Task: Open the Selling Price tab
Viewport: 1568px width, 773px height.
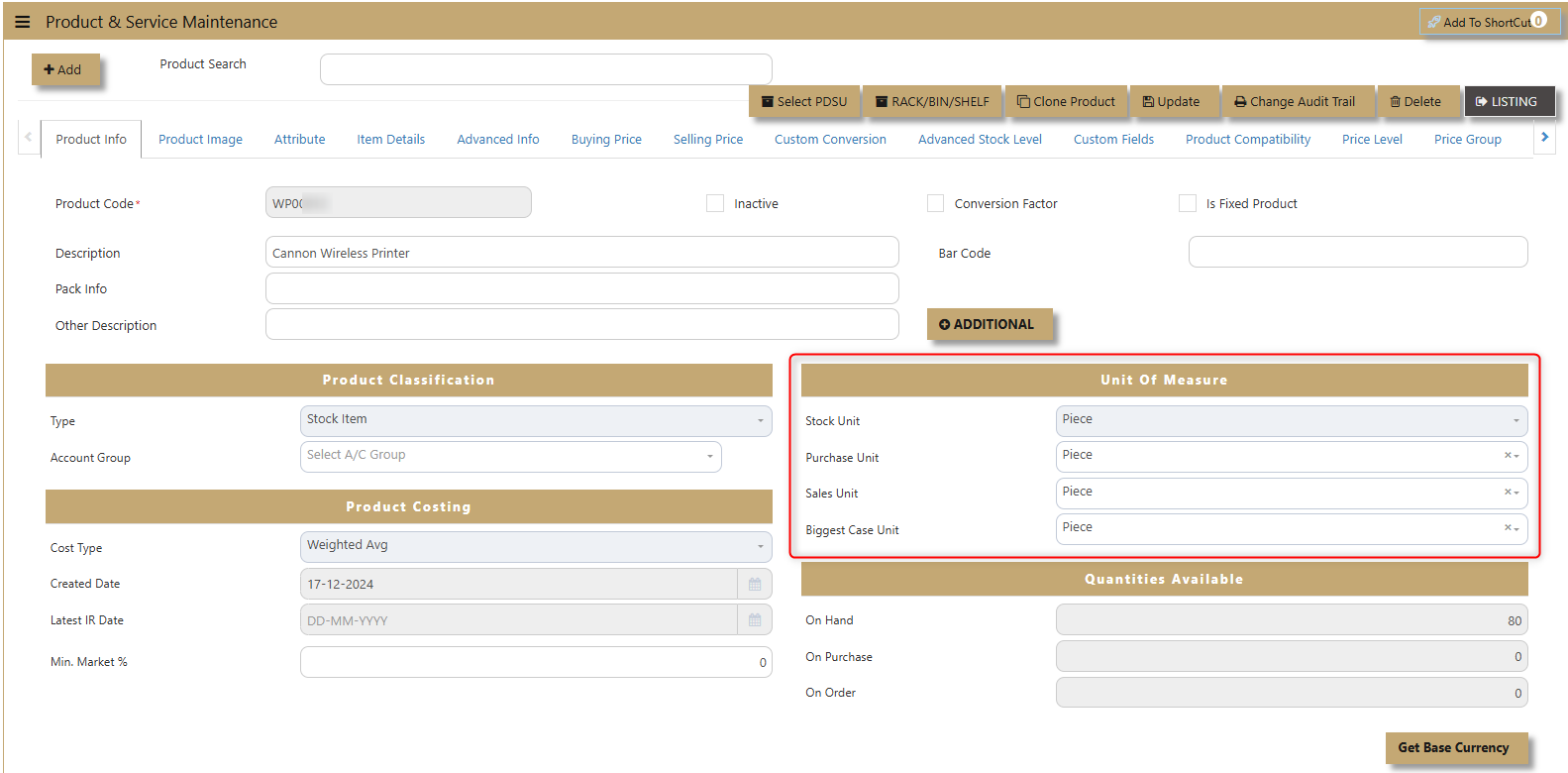Action: (708, 139)
